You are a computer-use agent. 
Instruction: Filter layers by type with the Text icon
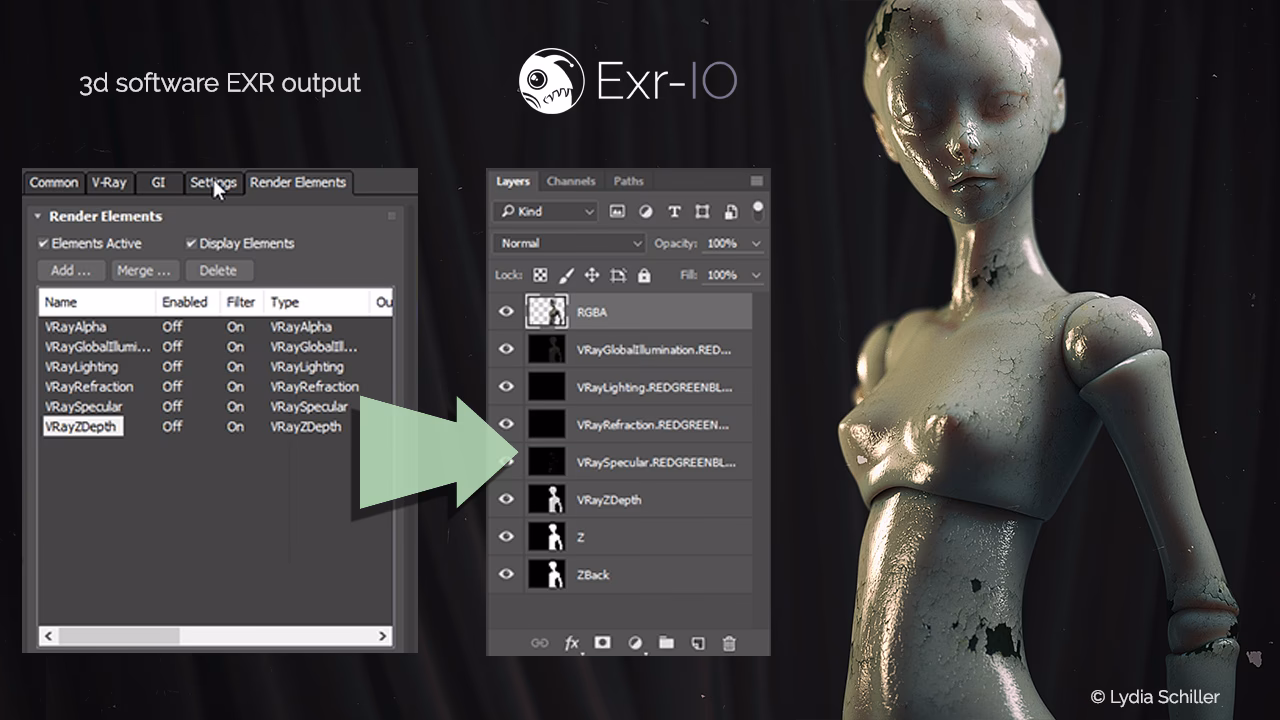pyautogui.click(x=673, y=211)
